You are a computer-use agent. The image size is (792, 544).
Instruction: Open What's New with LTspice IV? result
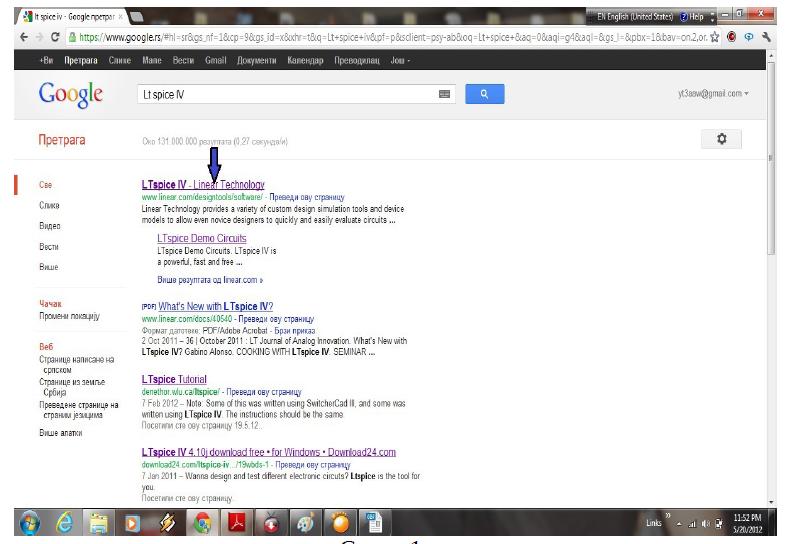point(216,306)
